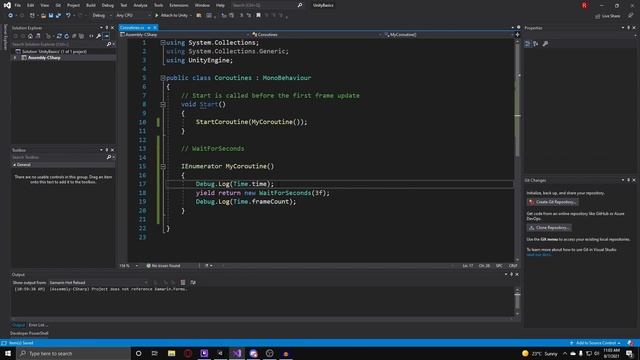
Task: Click the Save All toolbar icon
Action: click(x=58, y=16)
